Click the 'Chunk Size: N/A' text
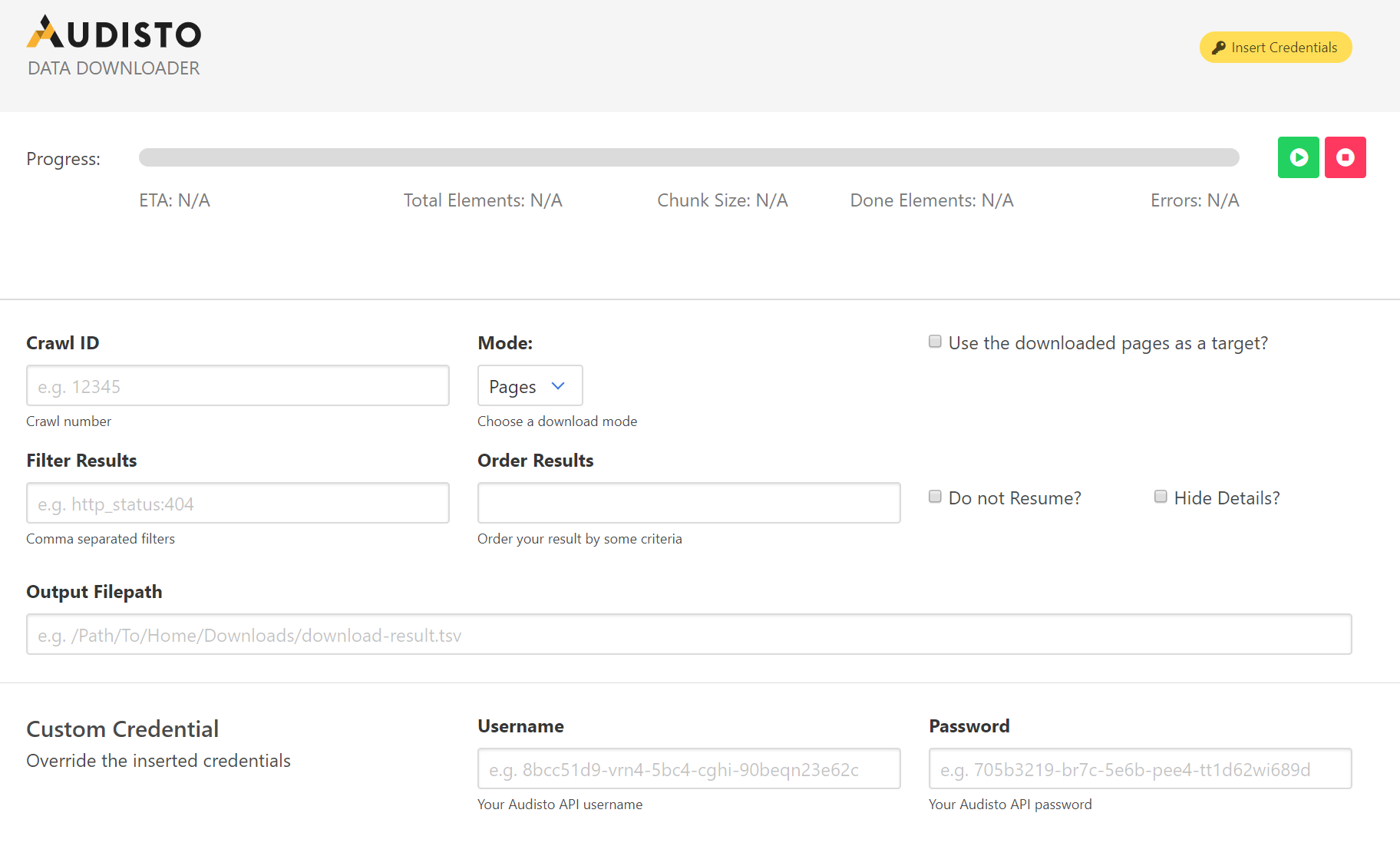This screenshot has height=846, width=1400. coord(722,200)
